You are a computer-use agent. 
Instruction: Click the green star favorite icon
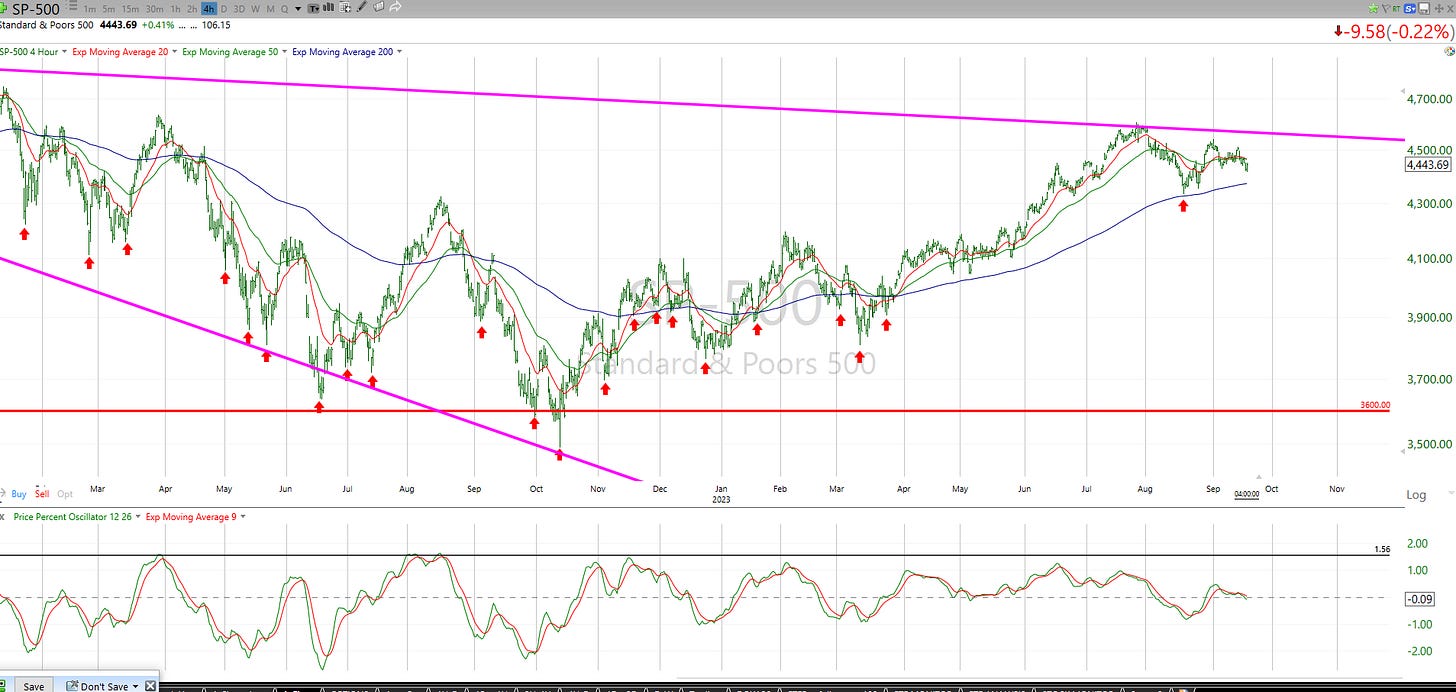point(1373,8)
